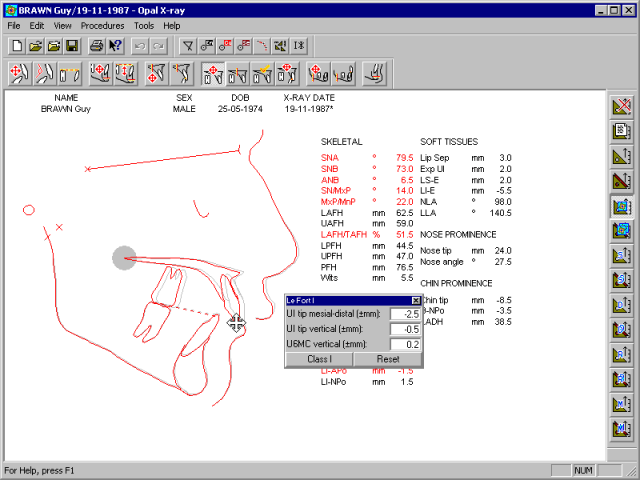Select the mandible tool with vertical red arrow
The image size is (640, 480).
click(x=125, y=74)
